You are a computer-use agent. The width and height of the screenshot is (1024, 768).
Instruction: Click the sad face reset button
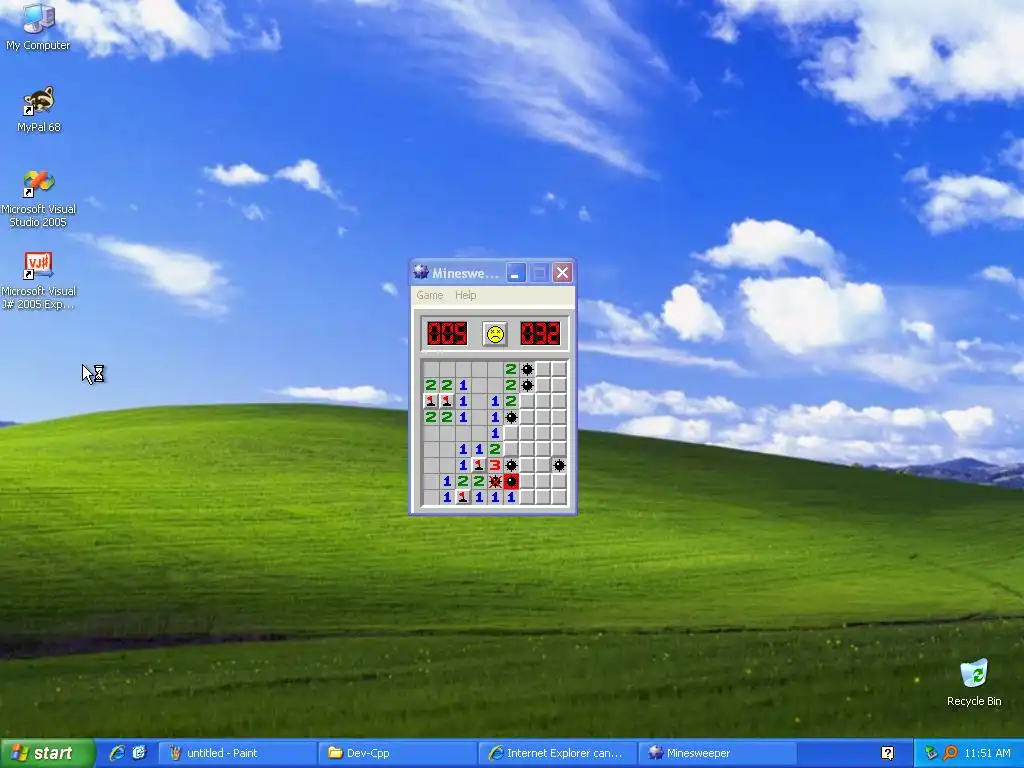(495, 334)
